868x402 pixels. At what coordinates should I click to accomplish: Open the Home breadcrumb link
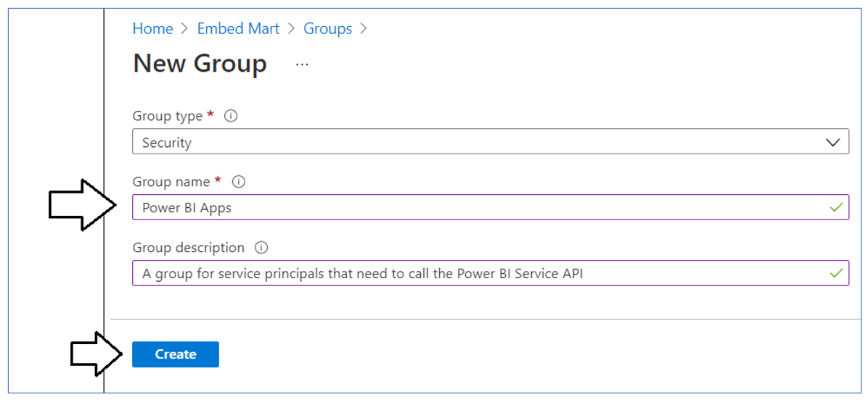point(153,29)
